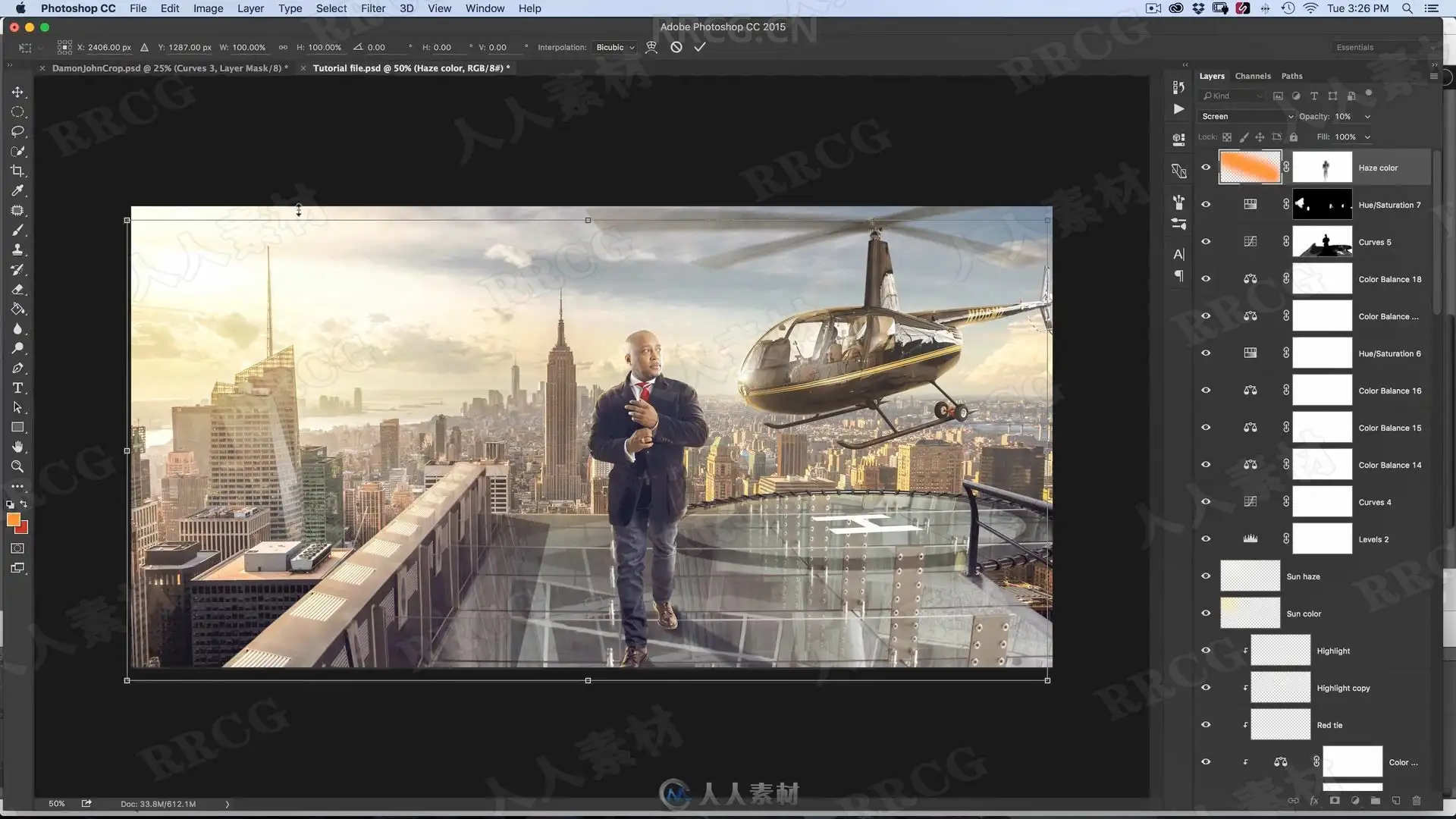1456x819 pixels.
Task: Select the Hand tool
Action: click(17, 447)
